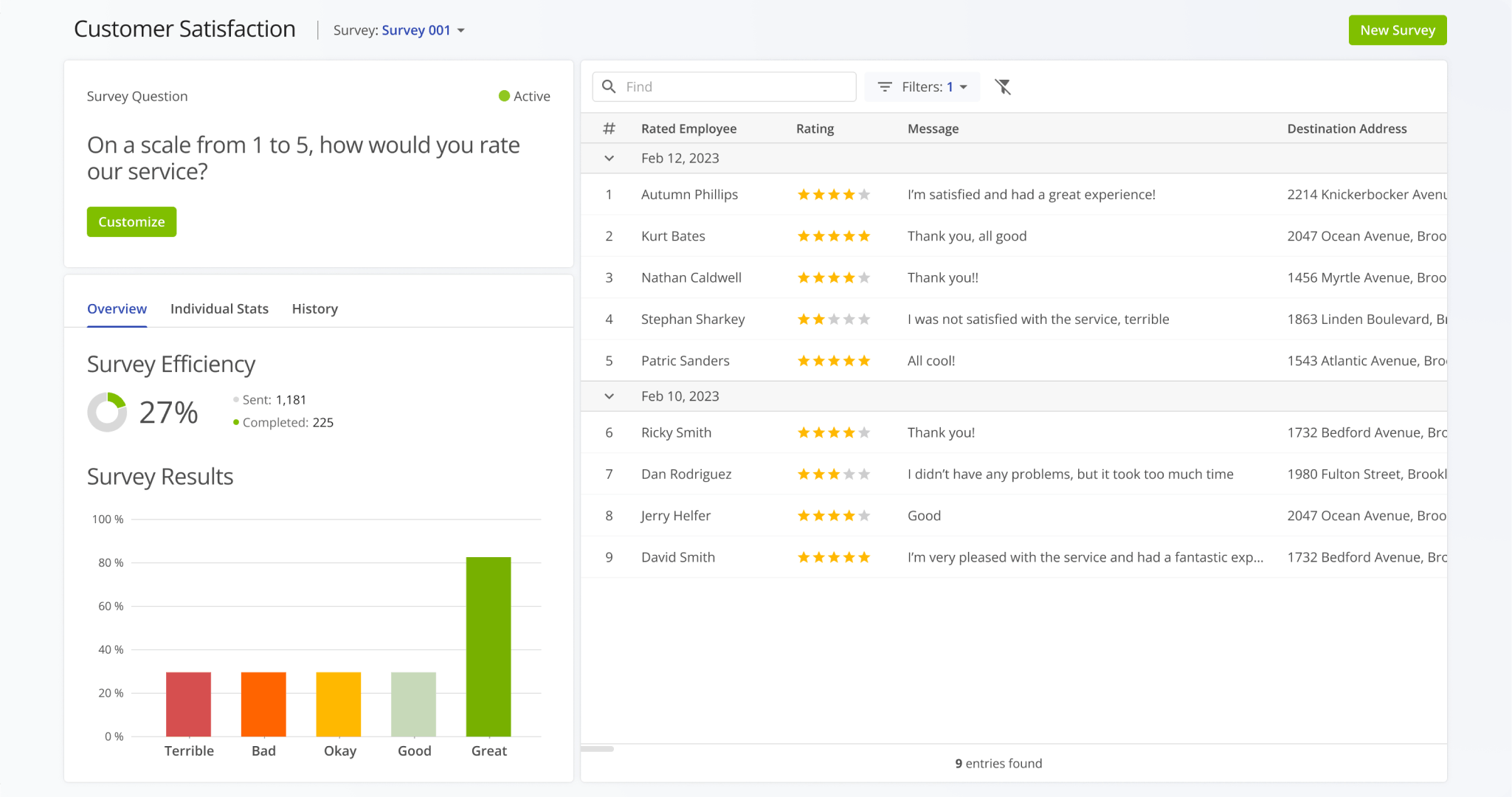Click the clear filters funnel icon
Image resolution: width=1512 pixels, height=797 pixels.
coord(1002,87)
